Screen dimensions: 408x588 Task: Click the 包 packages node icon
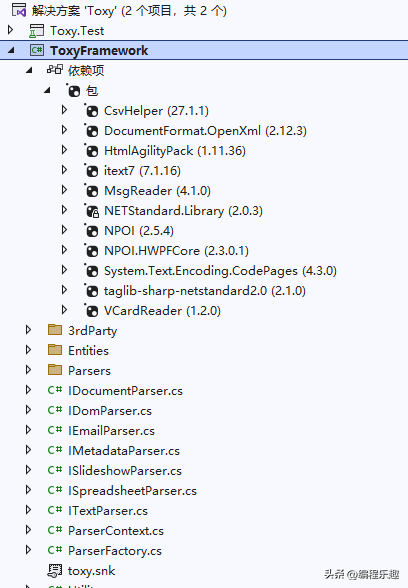pyautogui.click(x=74, y=90)
